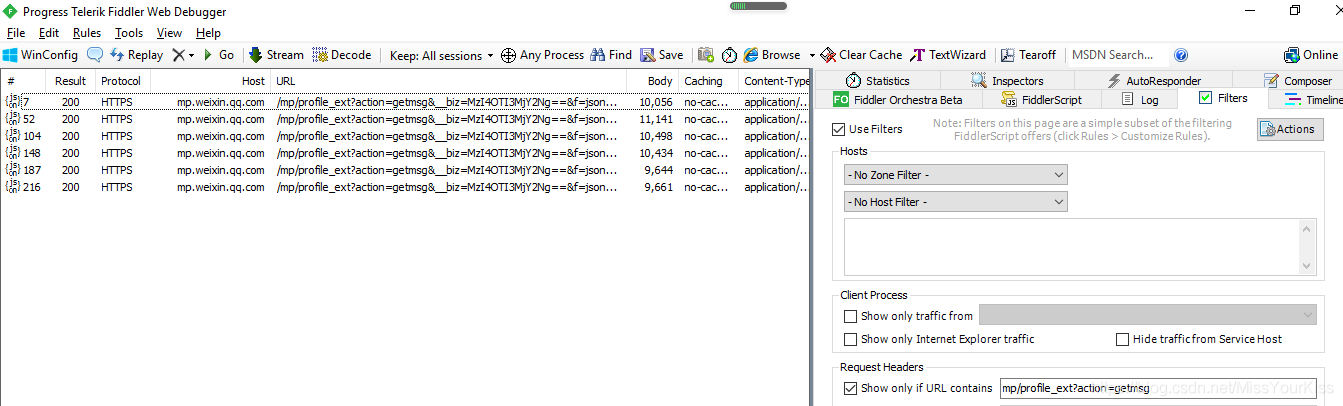Screen dimensions: 1343x406
Task: Click the Online status indicator
Action: 1311,55
